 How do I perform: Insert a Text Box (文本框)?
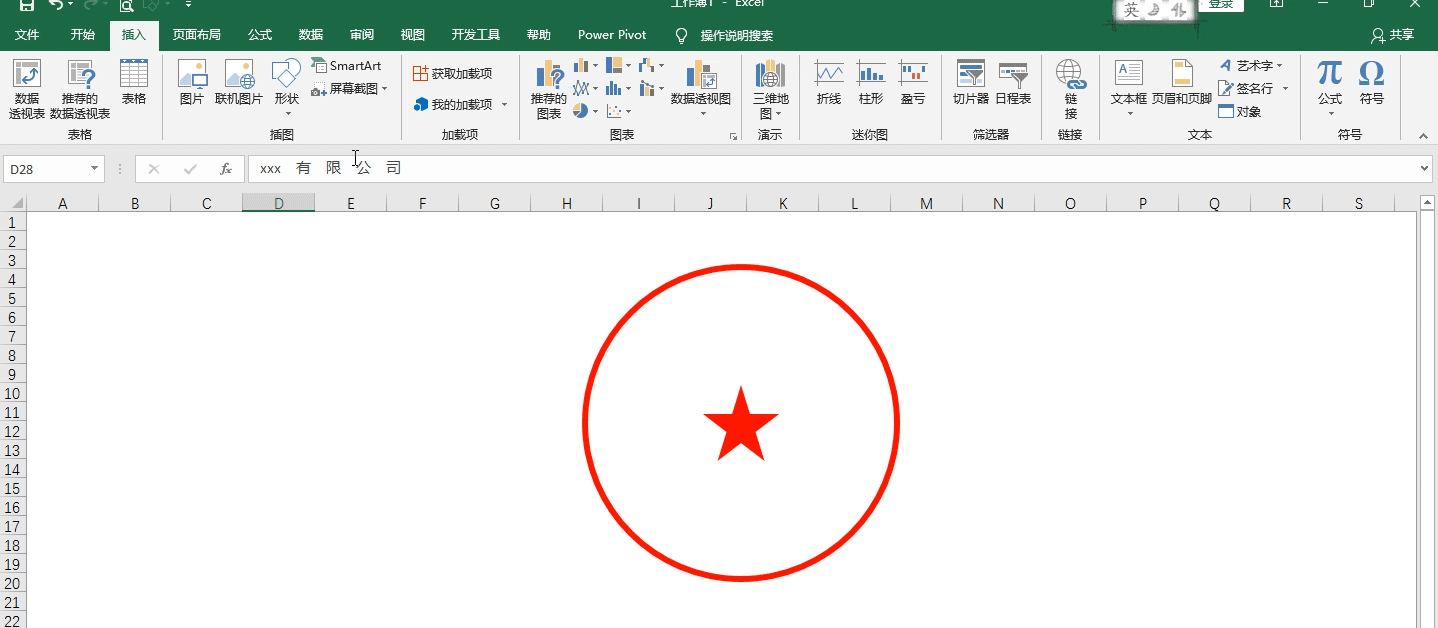[x=1129, y=89]
